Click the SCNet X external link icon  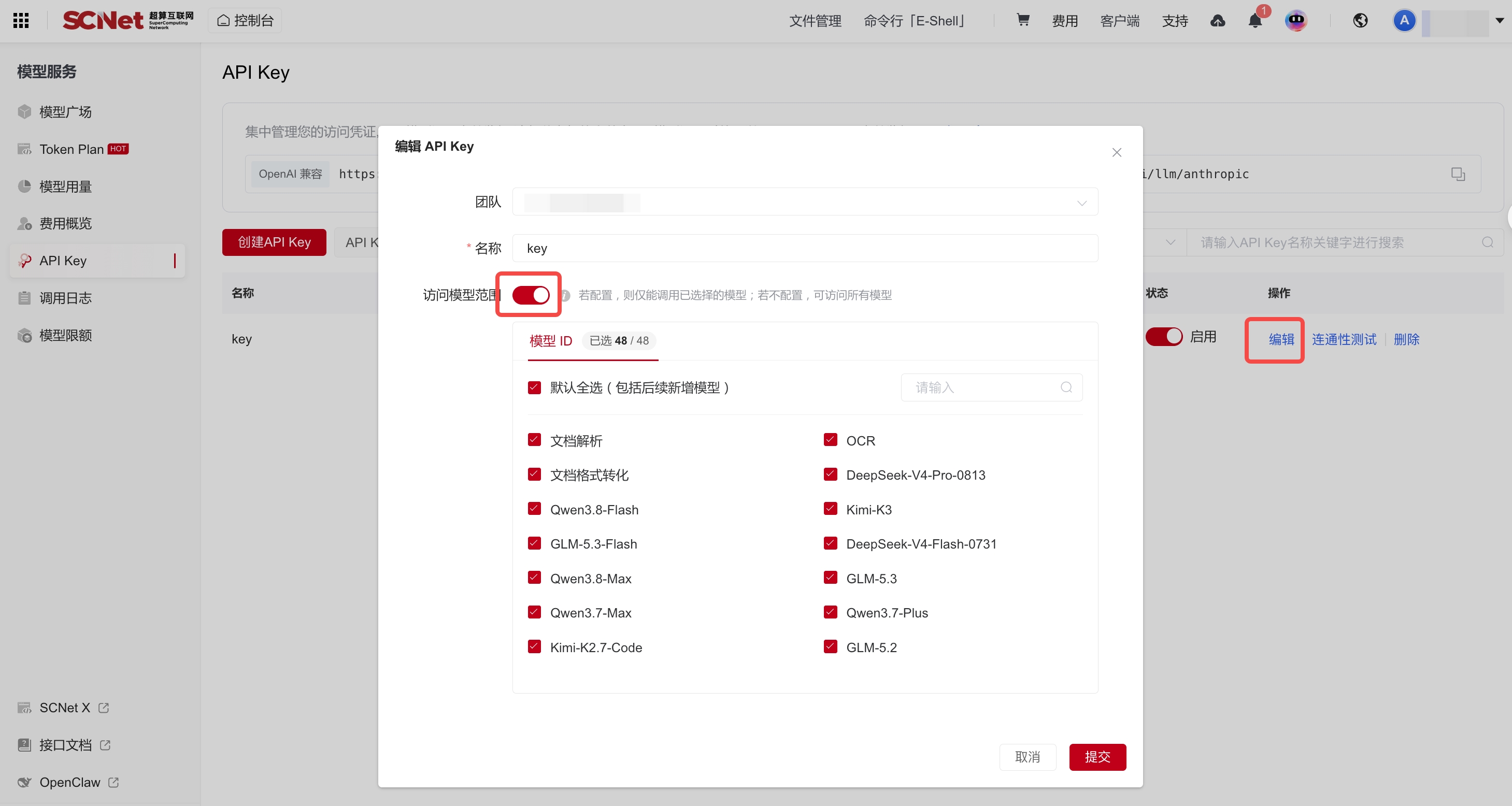coord(104,708)
